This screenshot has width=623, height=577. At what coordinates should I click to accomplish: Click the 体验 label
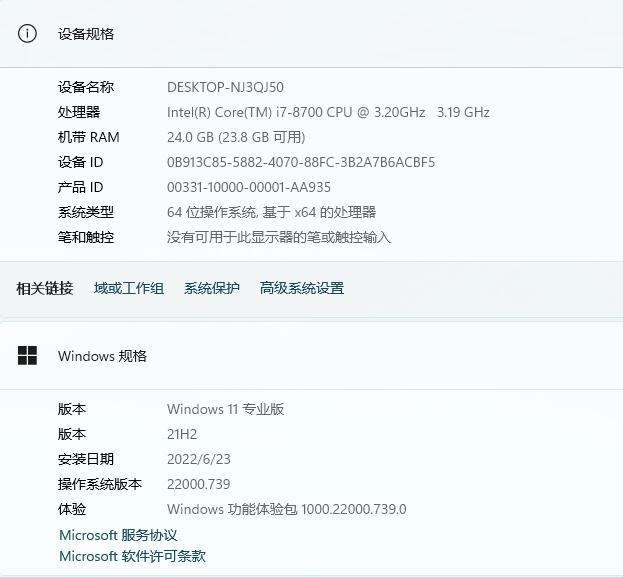[72, 509]
